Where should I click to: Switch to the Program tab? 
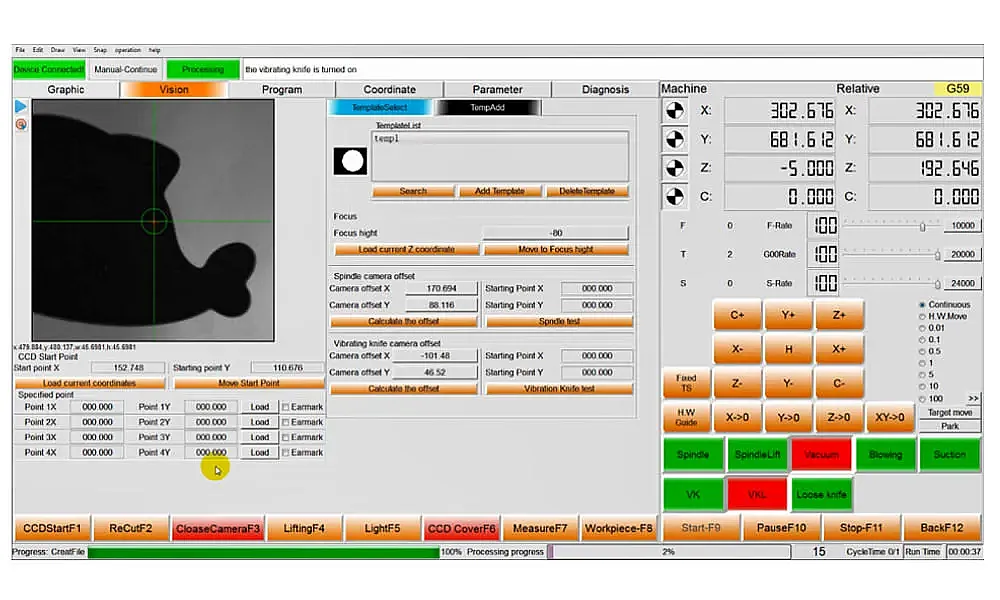click(282, 90)
